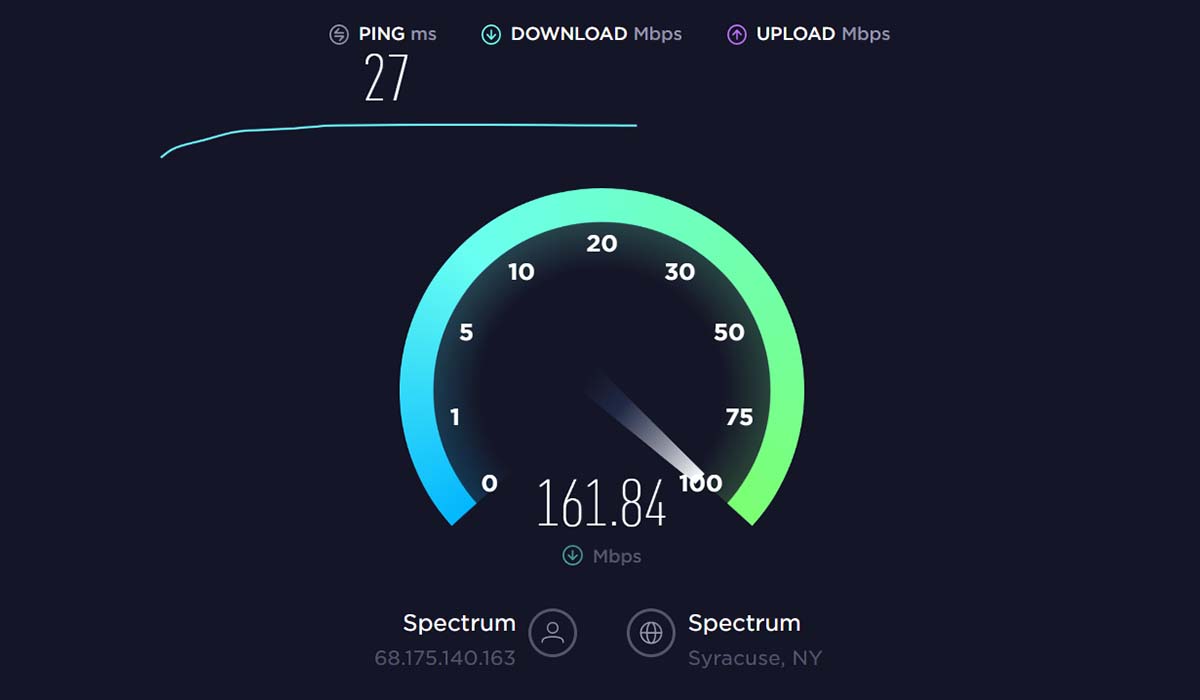Click the 0 mark on the gauge

[x=489, y=484]
